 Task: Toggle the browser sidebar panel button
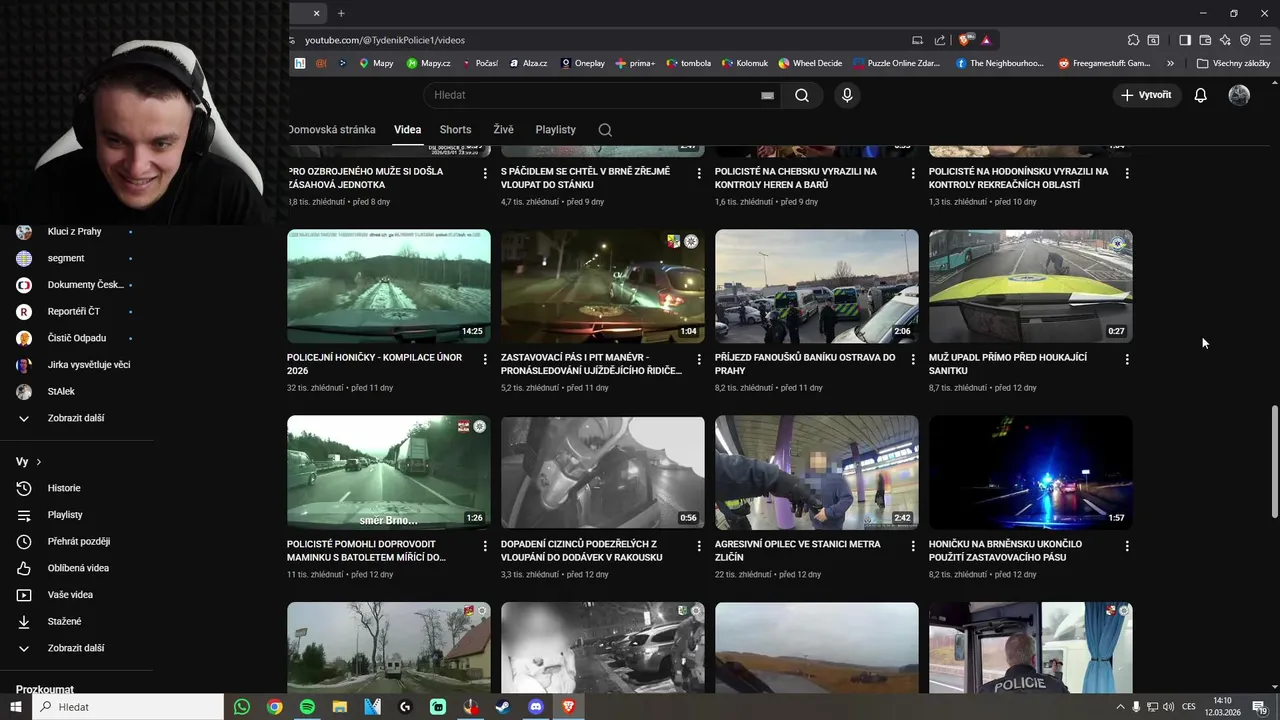[x=1185, y=40]
